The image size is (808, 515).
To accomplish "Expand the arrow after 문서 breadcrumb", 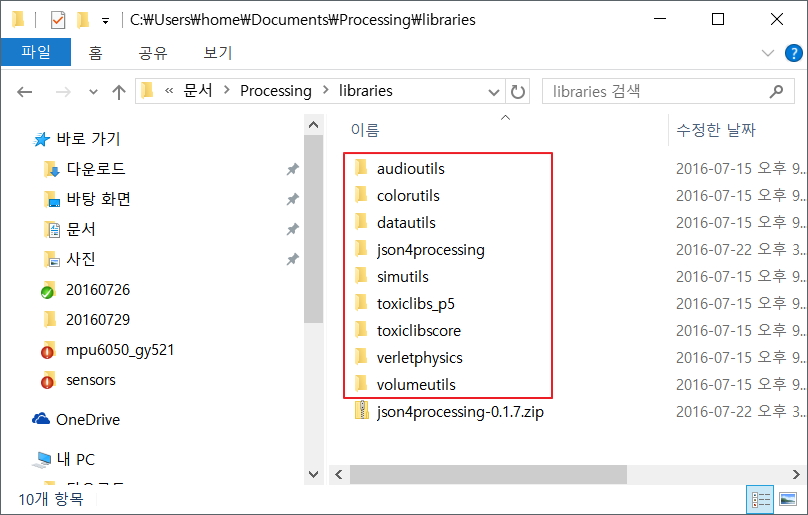I will click(227, 90).
